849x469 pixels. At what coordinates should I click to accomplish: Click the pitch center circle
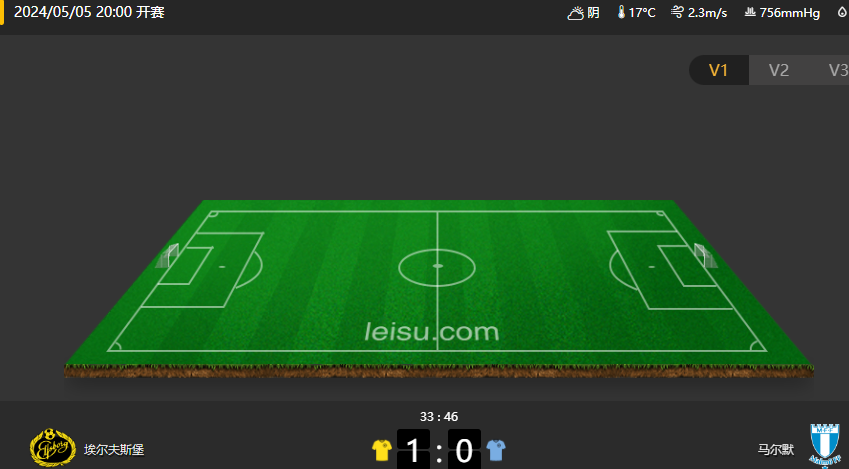tap(437, 267)
